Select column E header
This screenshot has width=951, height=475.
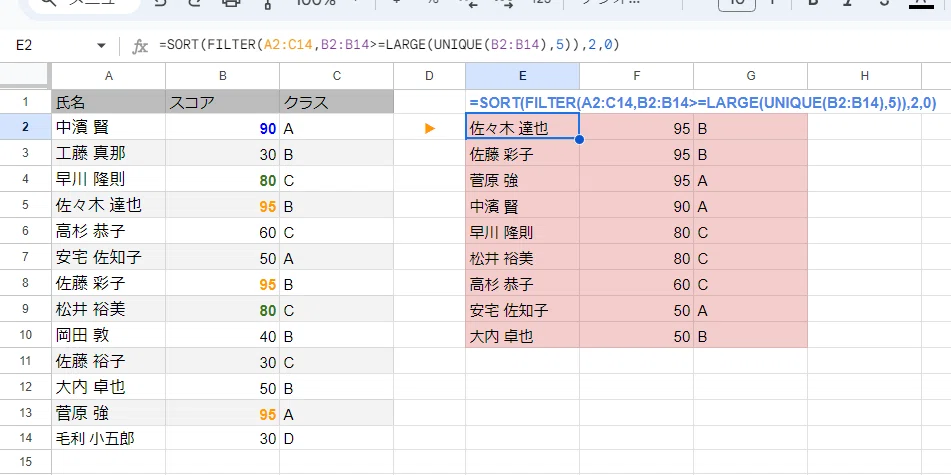[522, 76]
